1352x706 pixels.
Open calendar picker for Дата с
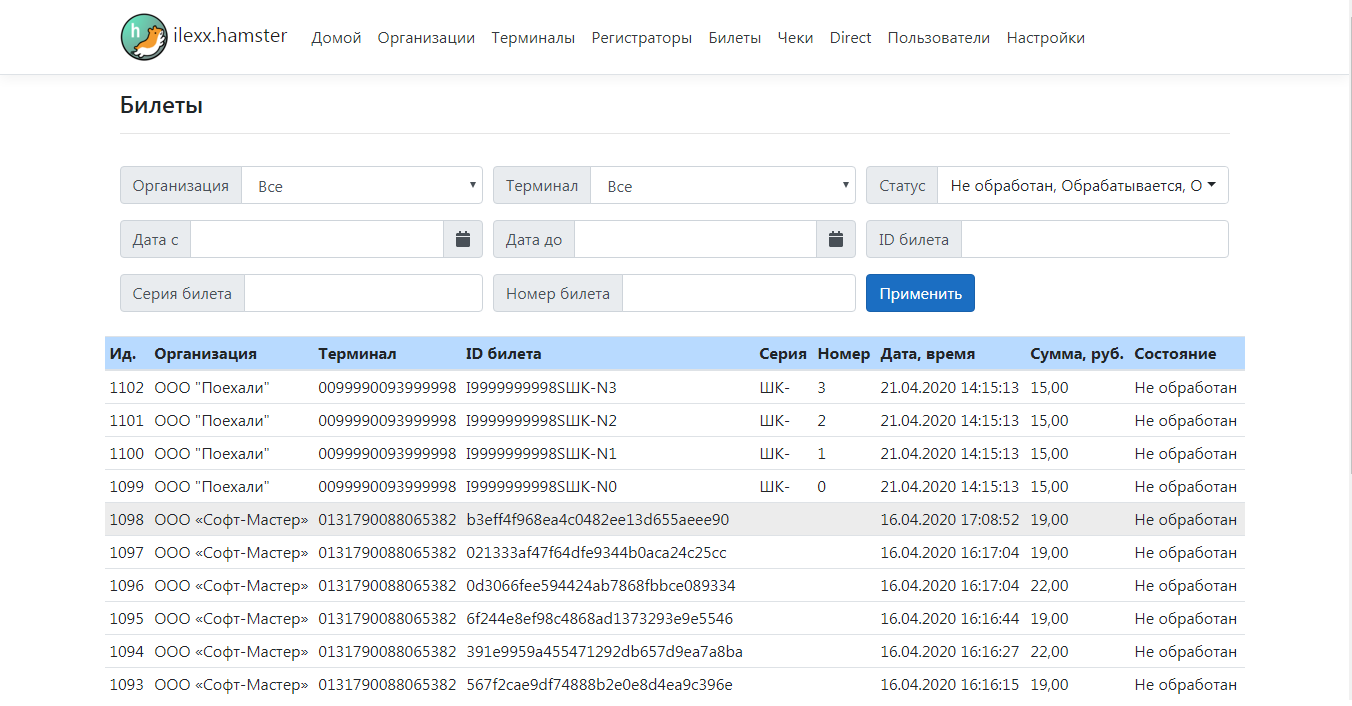coord(462,239)
